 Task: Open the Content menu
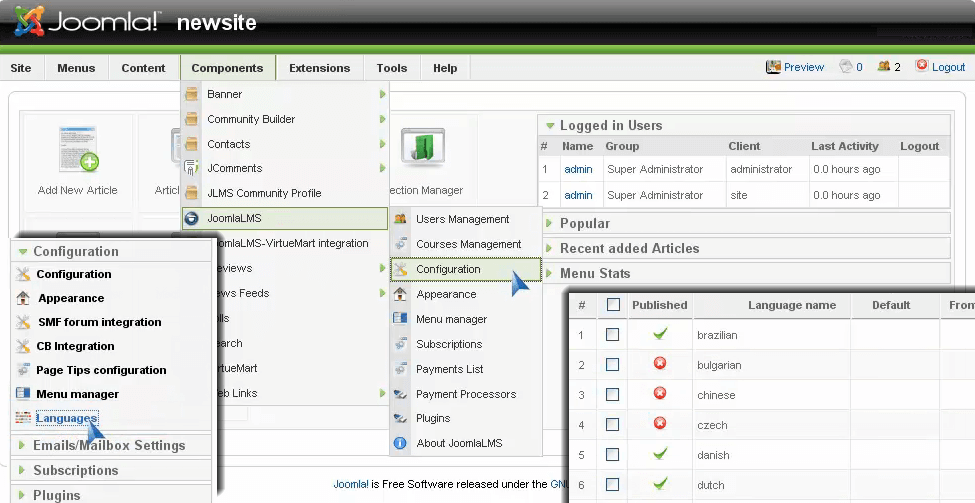(x=144, y=68)
